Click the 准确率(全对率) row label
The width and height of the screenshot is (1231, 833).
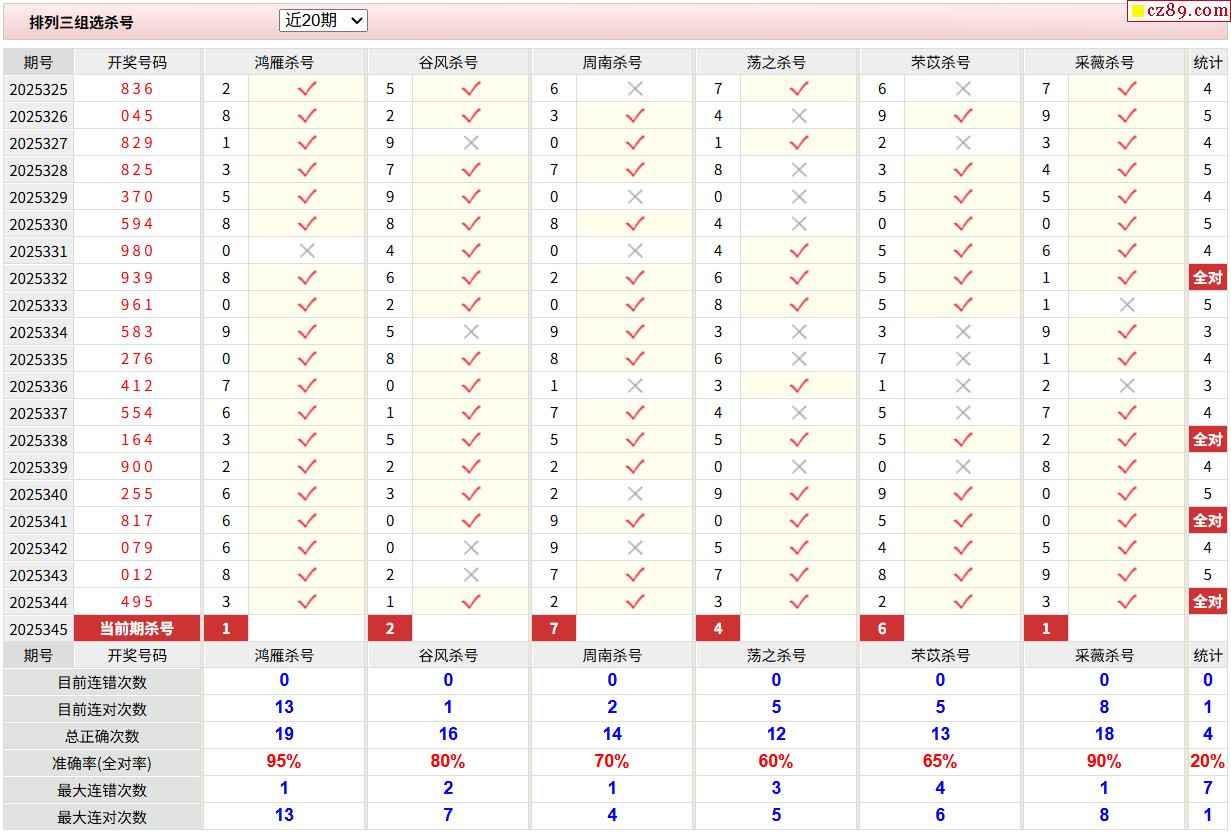pos(102,763)
